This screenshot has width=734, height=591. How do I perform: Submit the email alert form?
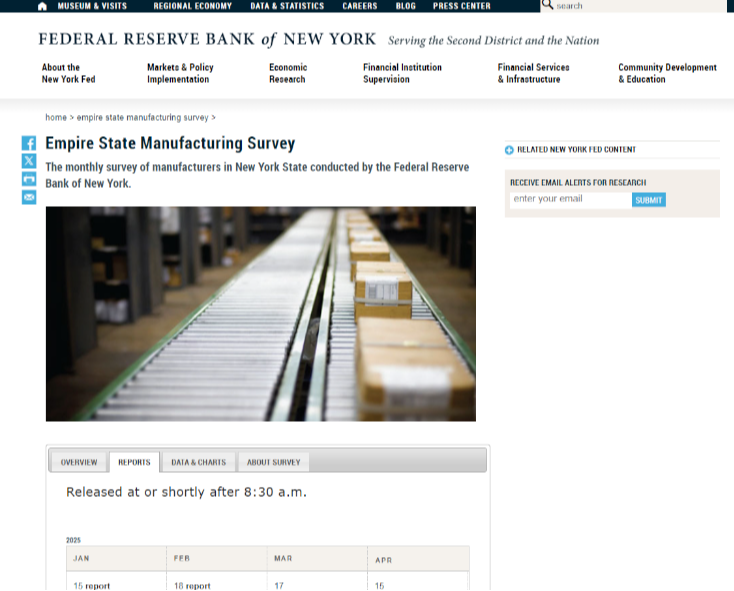click(649, 200)
